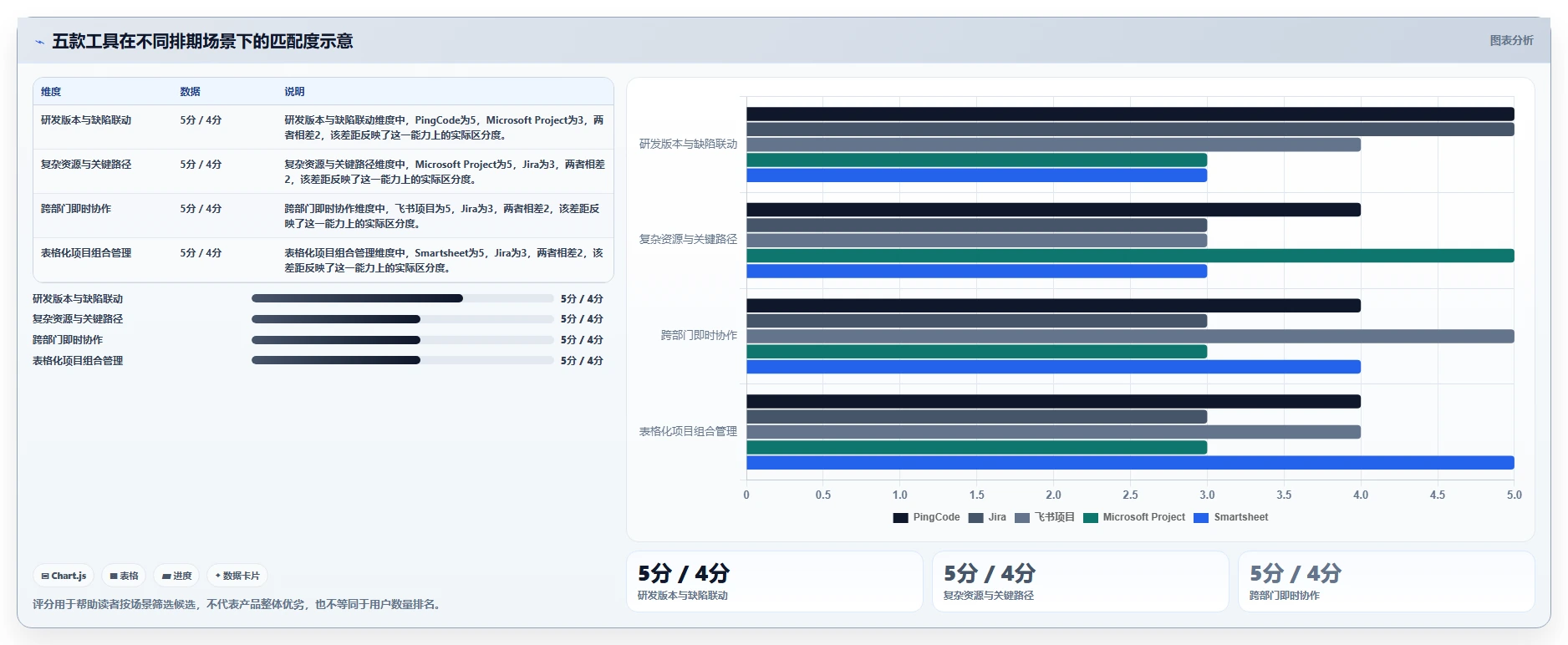Click the 研发版本与缺陷联动 label left of its progress bar
The image size is (1568, 645).
click(x=78, y=299)
